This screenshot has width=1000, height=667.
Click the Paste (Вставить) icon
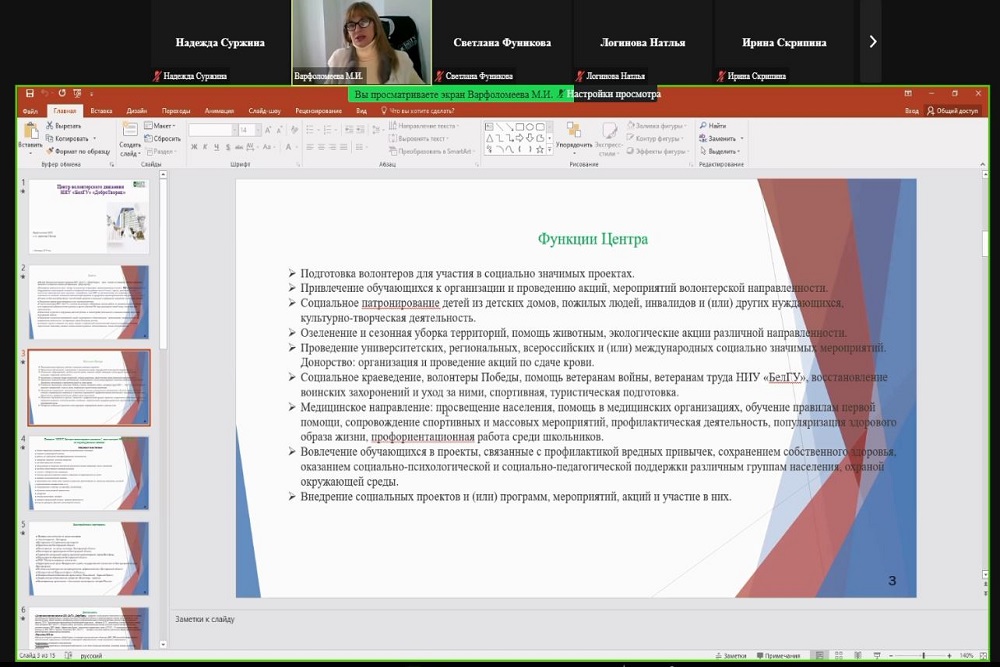click(30, 132)
